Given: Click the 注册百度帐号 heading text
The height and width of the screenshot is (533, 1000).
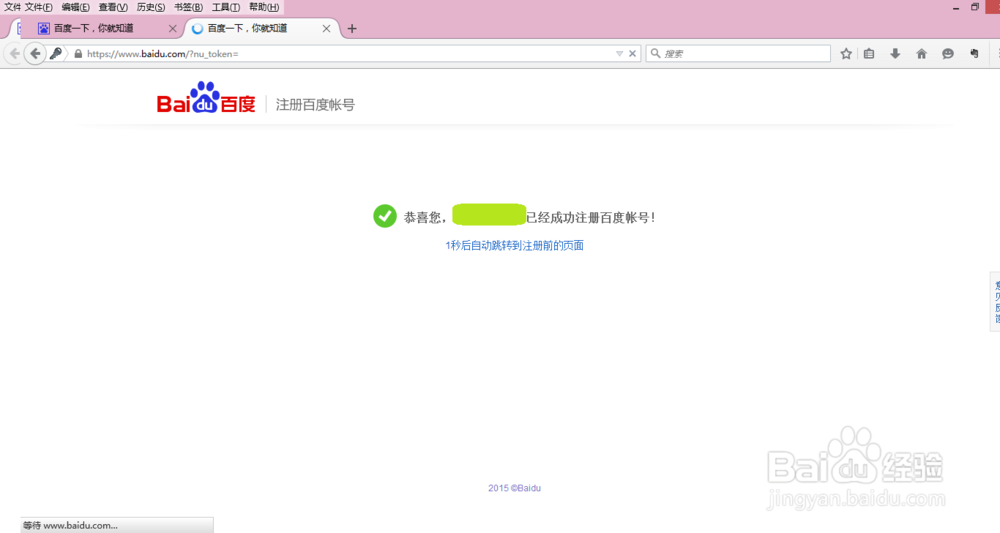Looking at the screenshot, I should [x=315, y=105].
